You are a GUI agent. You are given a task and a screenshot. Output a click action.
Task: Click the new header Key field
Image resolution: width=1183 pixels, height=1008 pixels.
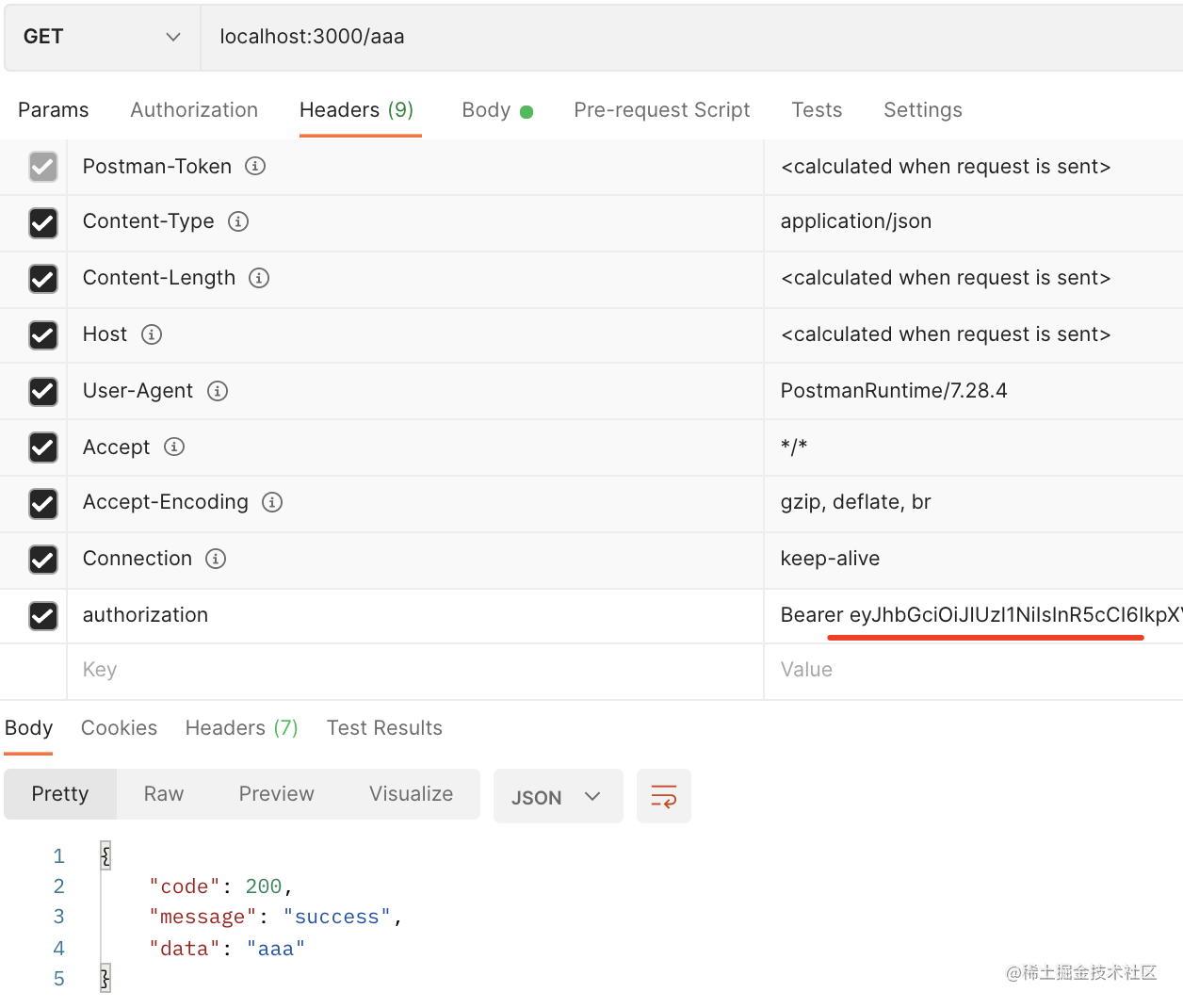coord(414,670)
